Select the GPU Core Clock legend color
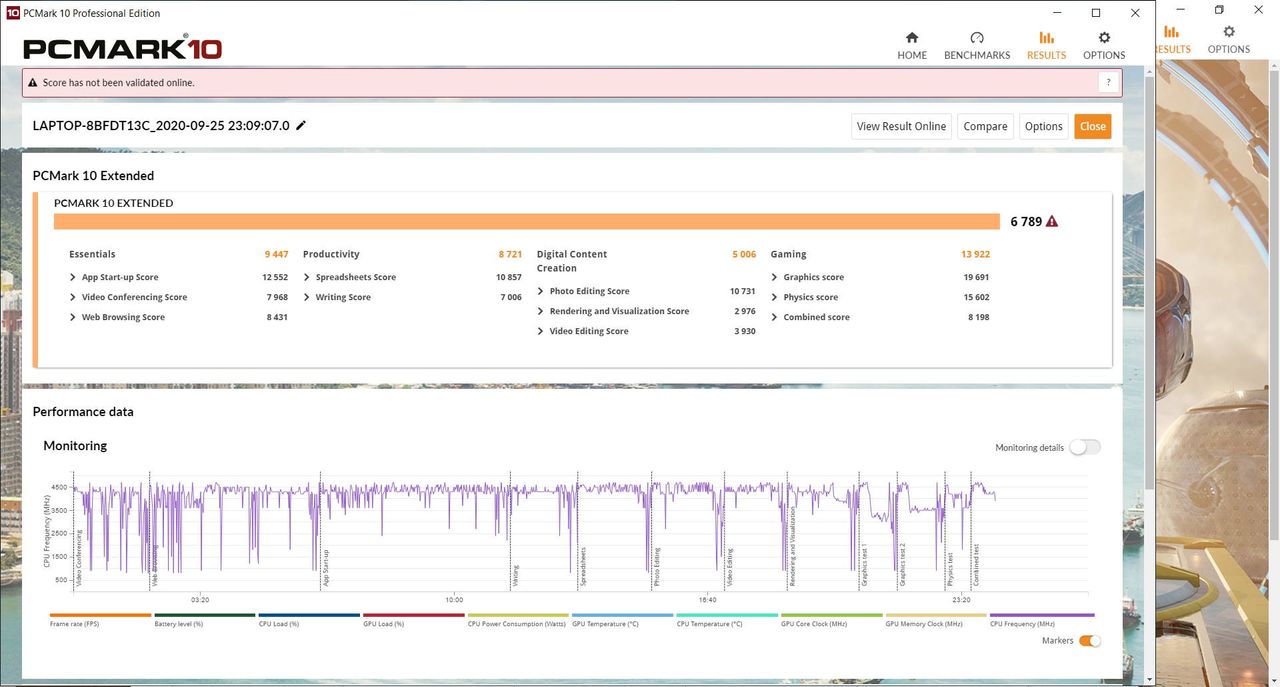The height and width of the screenshot is (687, 1280). [x=832, y=615]
